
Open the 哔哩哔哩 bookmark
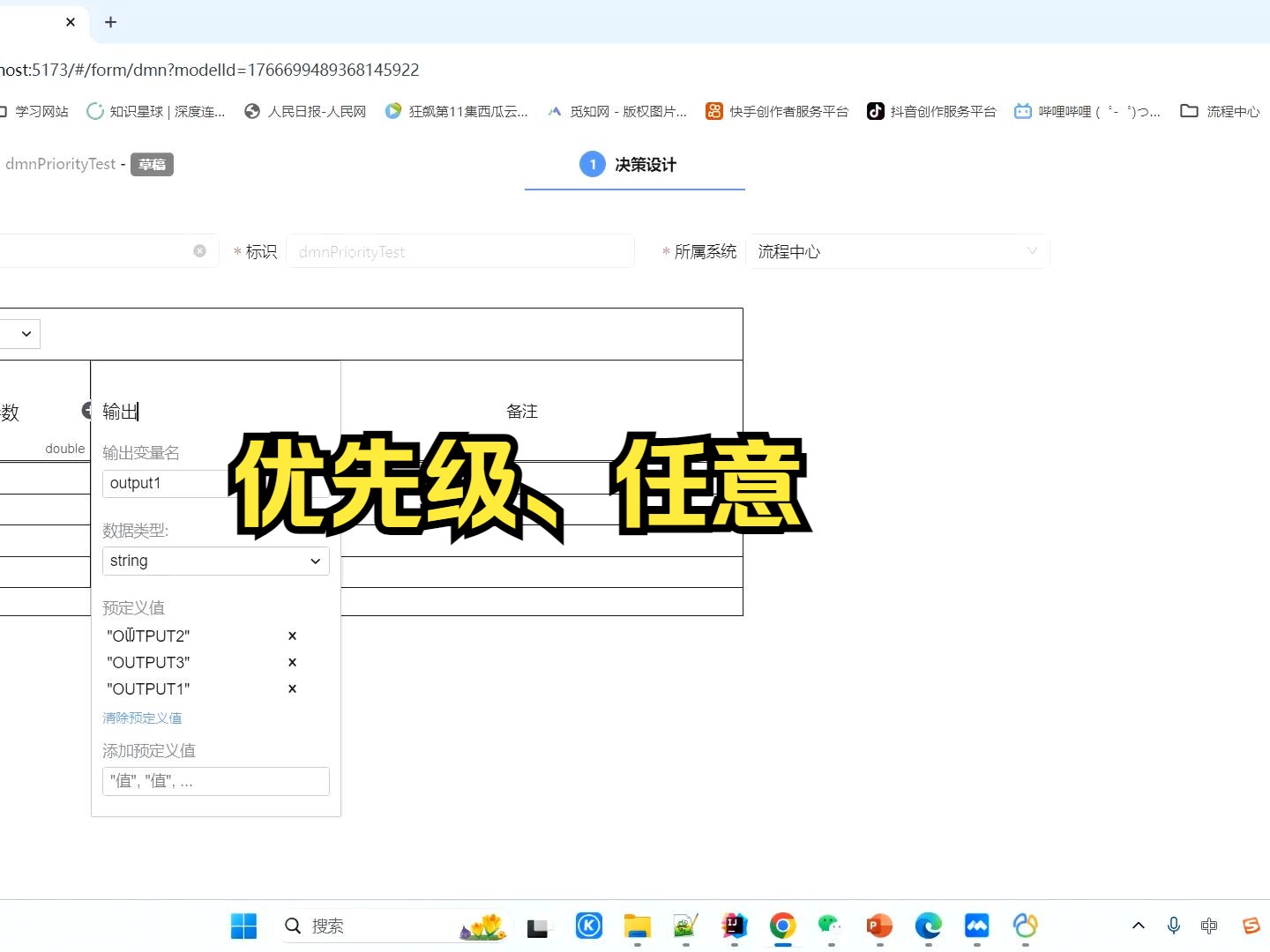point(1087,111)
